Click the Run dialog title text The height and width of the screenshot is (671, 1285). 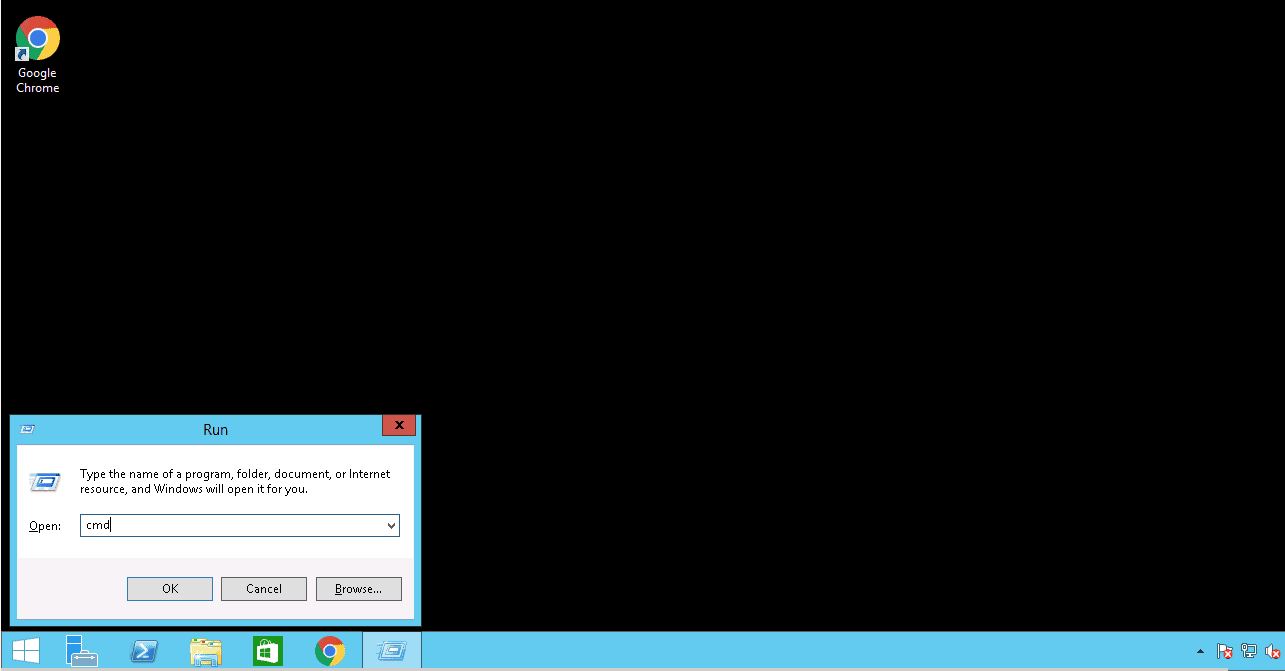click(215, 430)
